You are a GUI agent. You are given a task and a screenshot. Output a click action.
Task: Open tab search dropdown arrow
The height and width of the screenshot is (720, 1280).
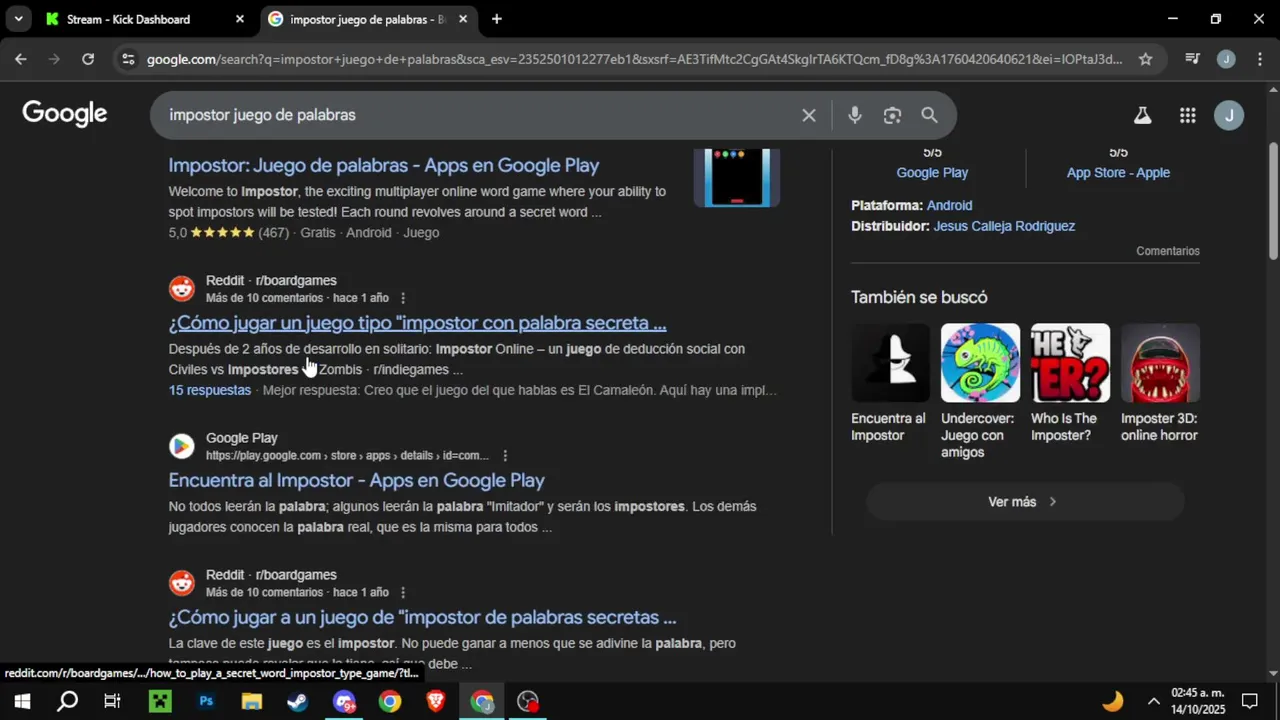pos(18,19)
